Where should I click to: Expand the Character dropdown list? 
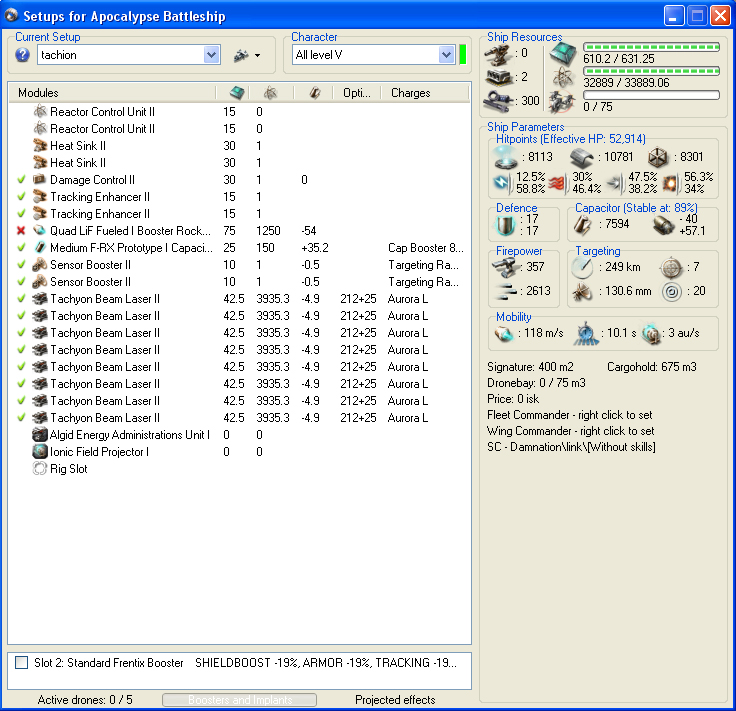(446, 55)
